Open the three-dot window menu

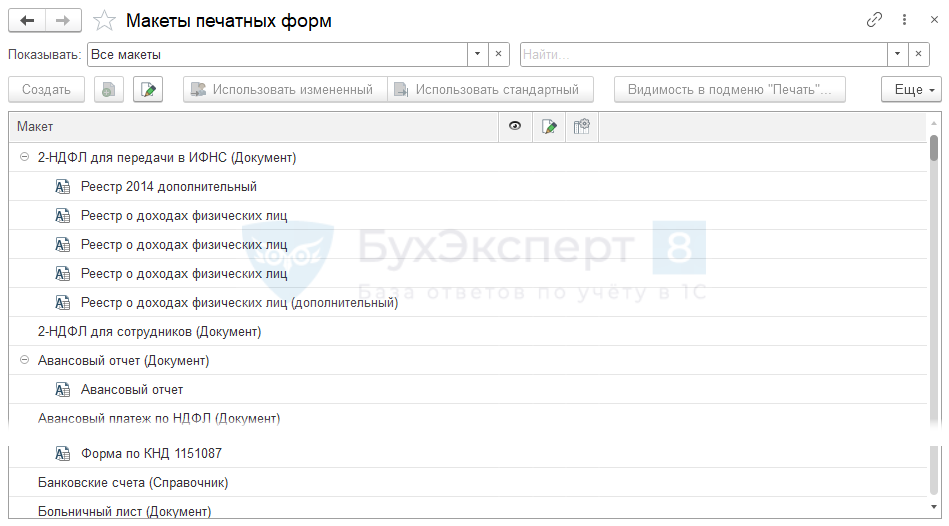[x=904, y=20]
